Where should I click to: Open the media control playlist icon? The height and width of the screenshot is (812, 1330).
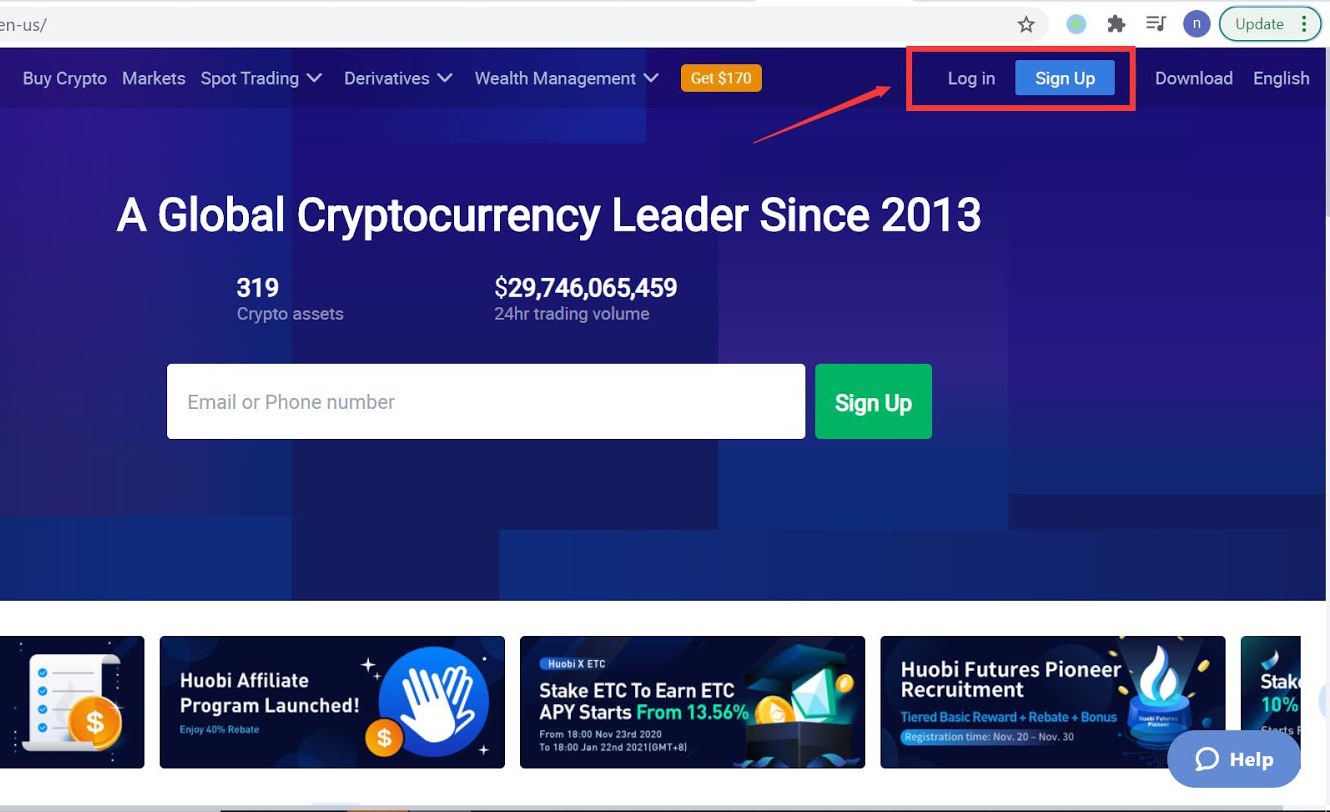coord(1156,24)
